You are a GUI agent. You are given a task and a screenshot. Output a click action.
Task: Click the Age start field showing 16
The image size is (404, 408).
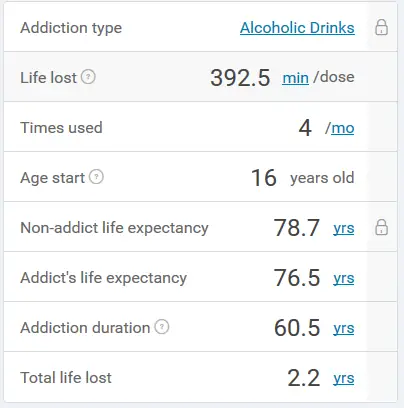point(264,178)
